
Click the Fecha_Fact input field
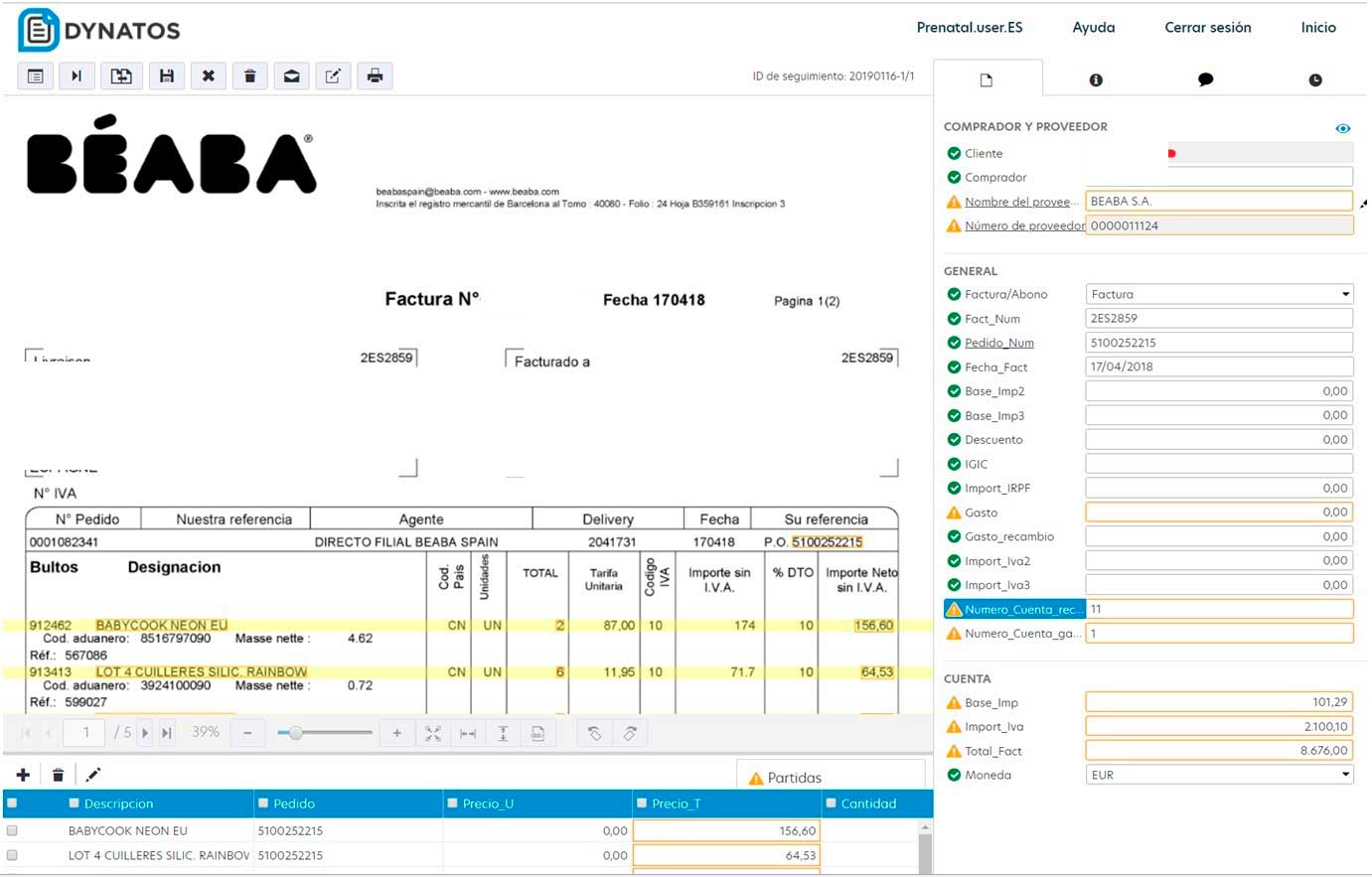[1219, 366]
